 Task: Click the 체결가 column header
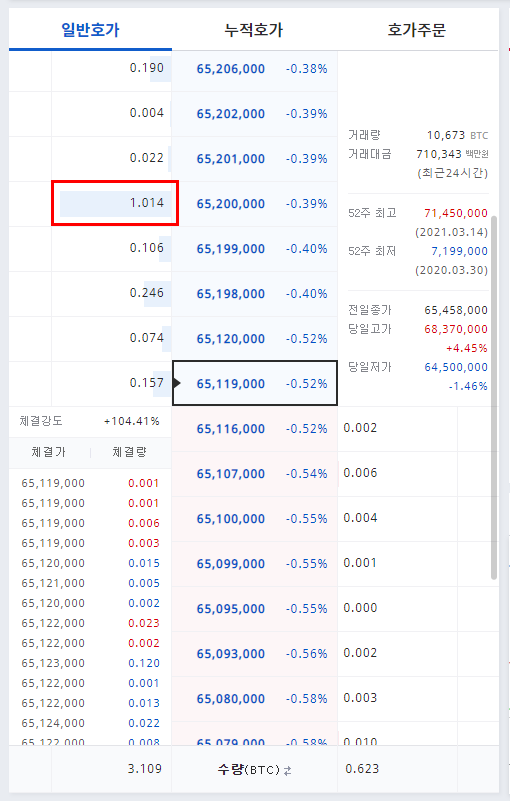point(49,452)
